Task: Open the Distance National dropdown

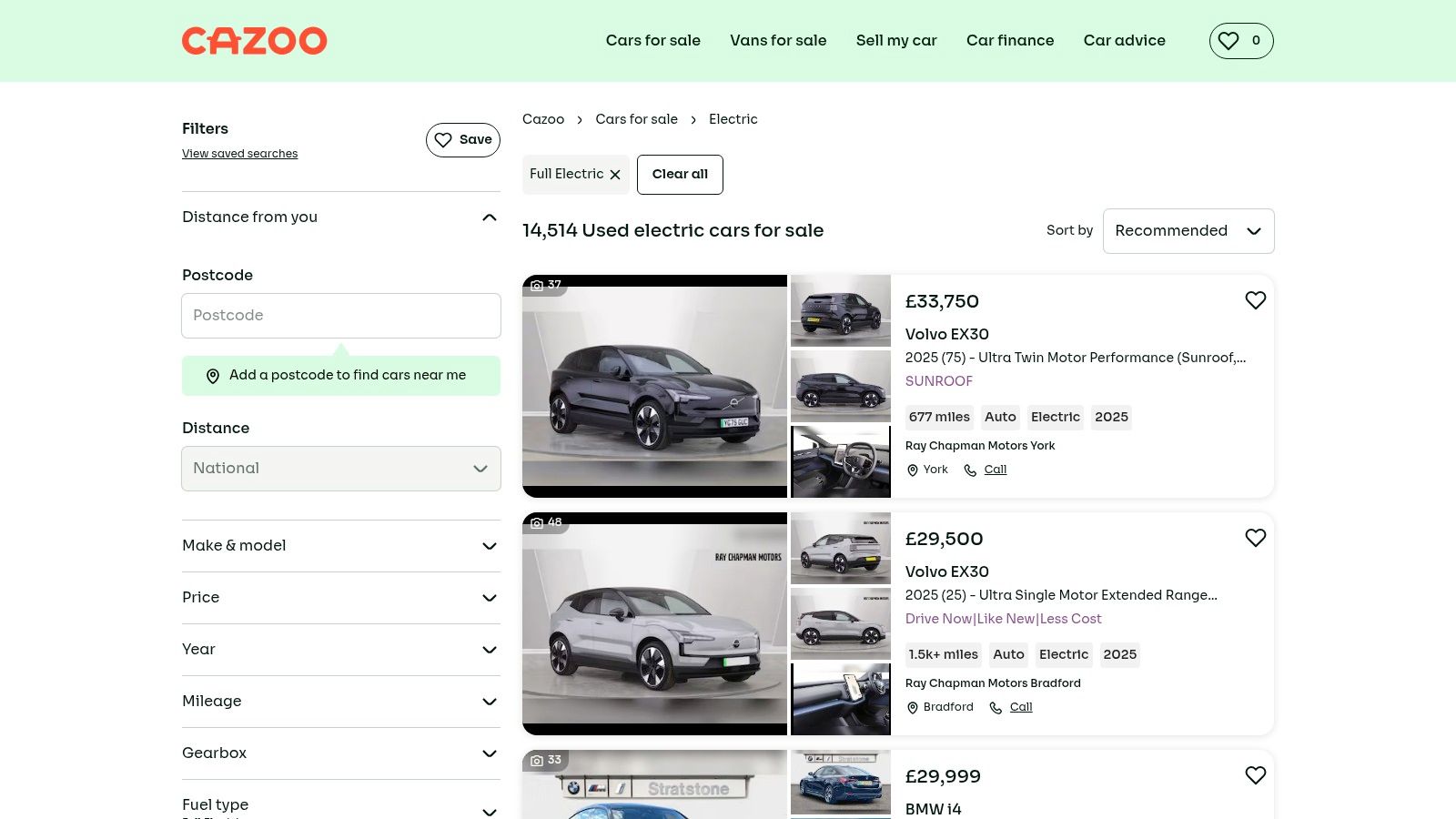Action: (x=341, y=469)
